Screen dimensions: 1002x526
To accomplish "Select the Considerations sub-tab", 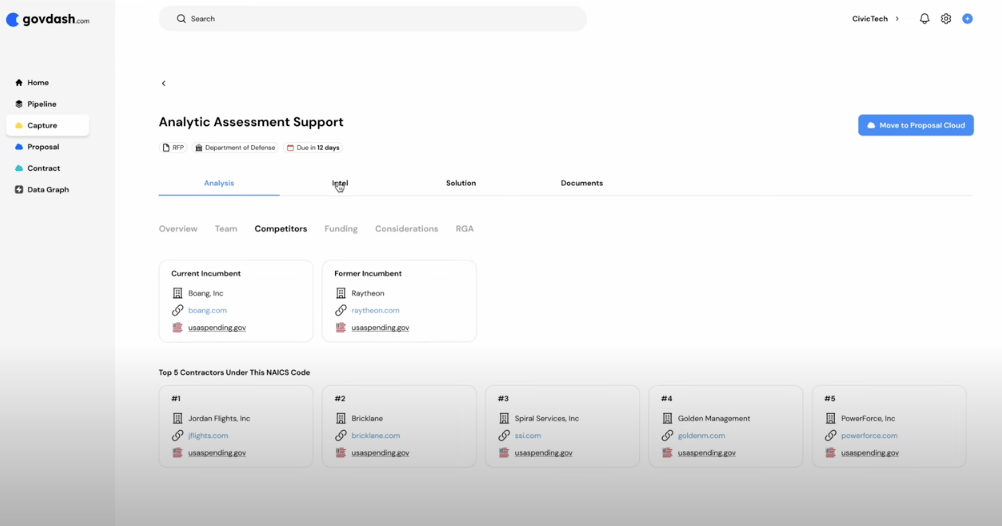I will 406,229.
